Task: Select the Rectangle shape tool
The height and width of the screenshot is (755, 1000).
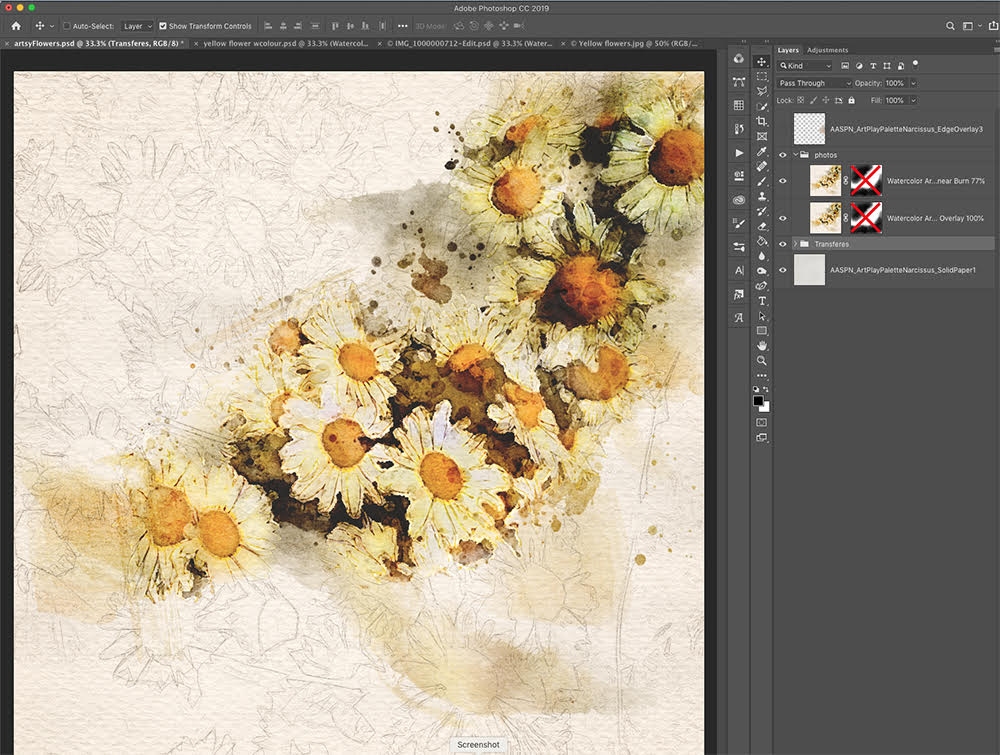Action: point(761,331)
